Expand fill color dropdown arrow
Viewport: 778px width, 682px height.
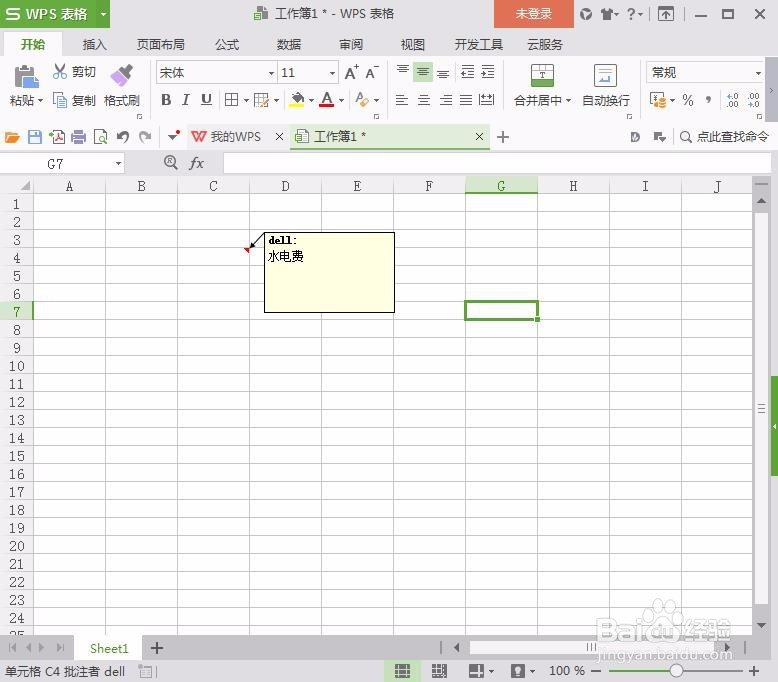coord(312,101)
